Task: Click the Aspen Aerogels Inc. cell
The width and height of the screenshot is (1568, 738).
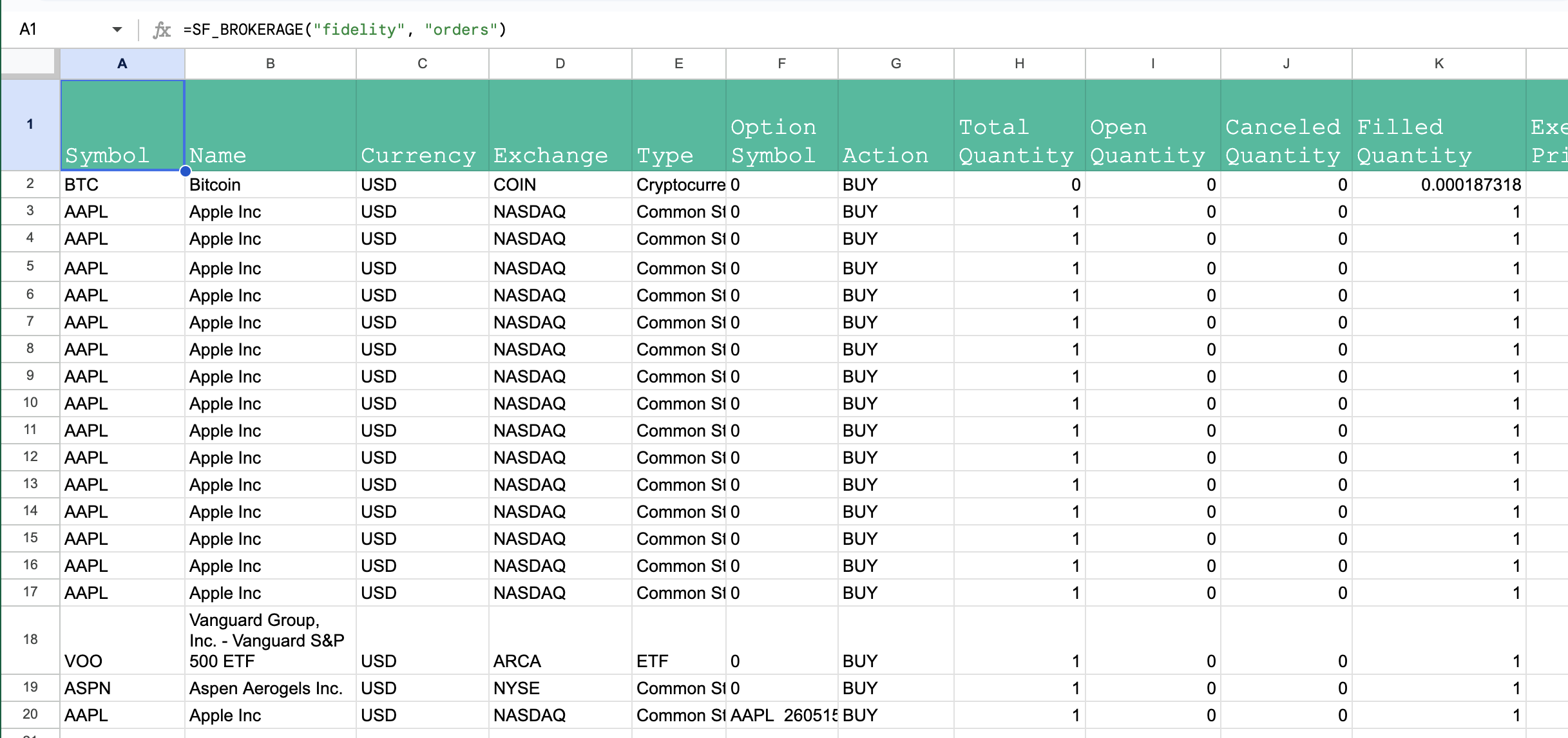Action: [271, 688]
